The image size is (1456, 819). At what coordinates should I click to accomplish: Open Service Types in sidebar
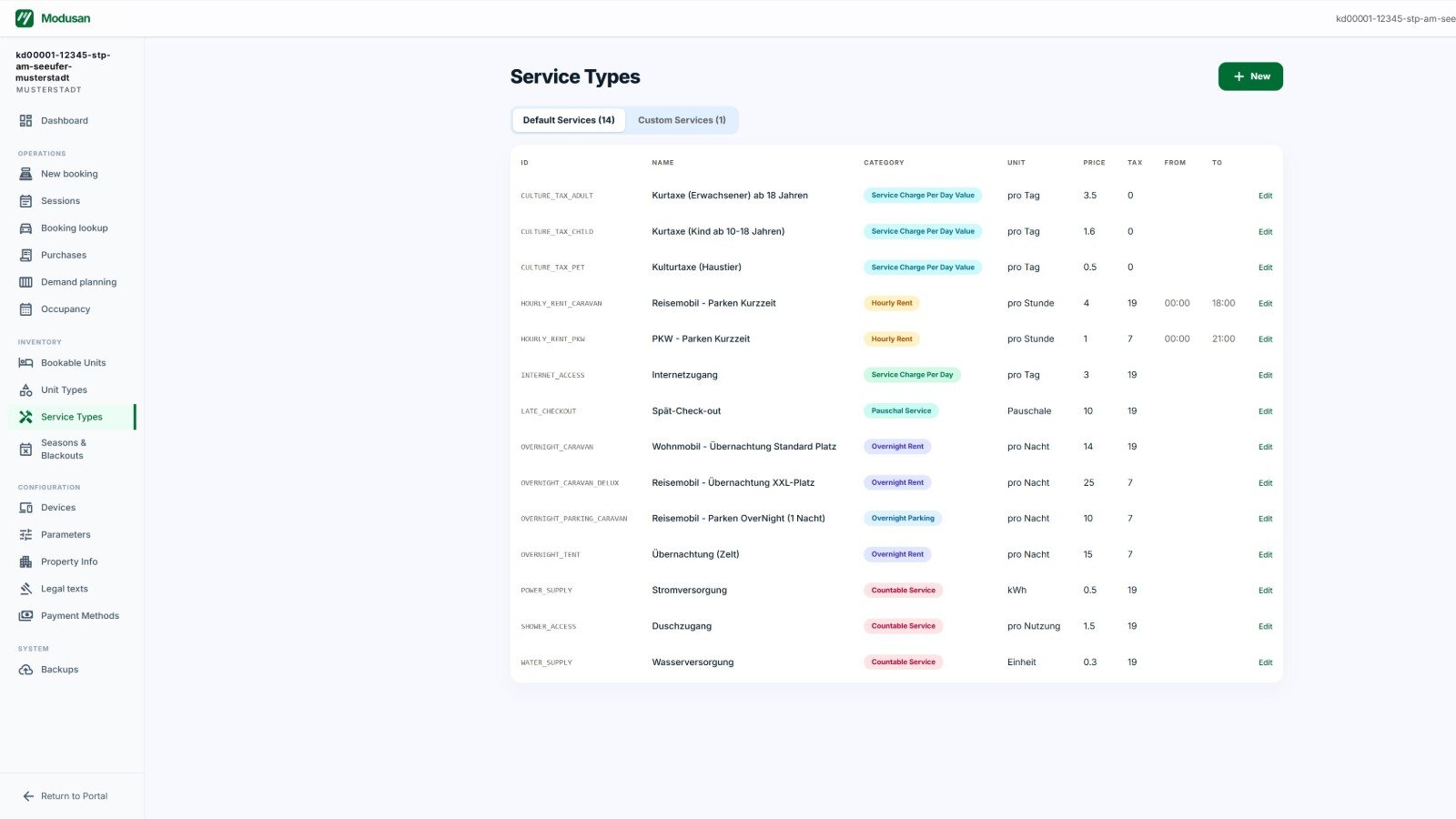73,417
